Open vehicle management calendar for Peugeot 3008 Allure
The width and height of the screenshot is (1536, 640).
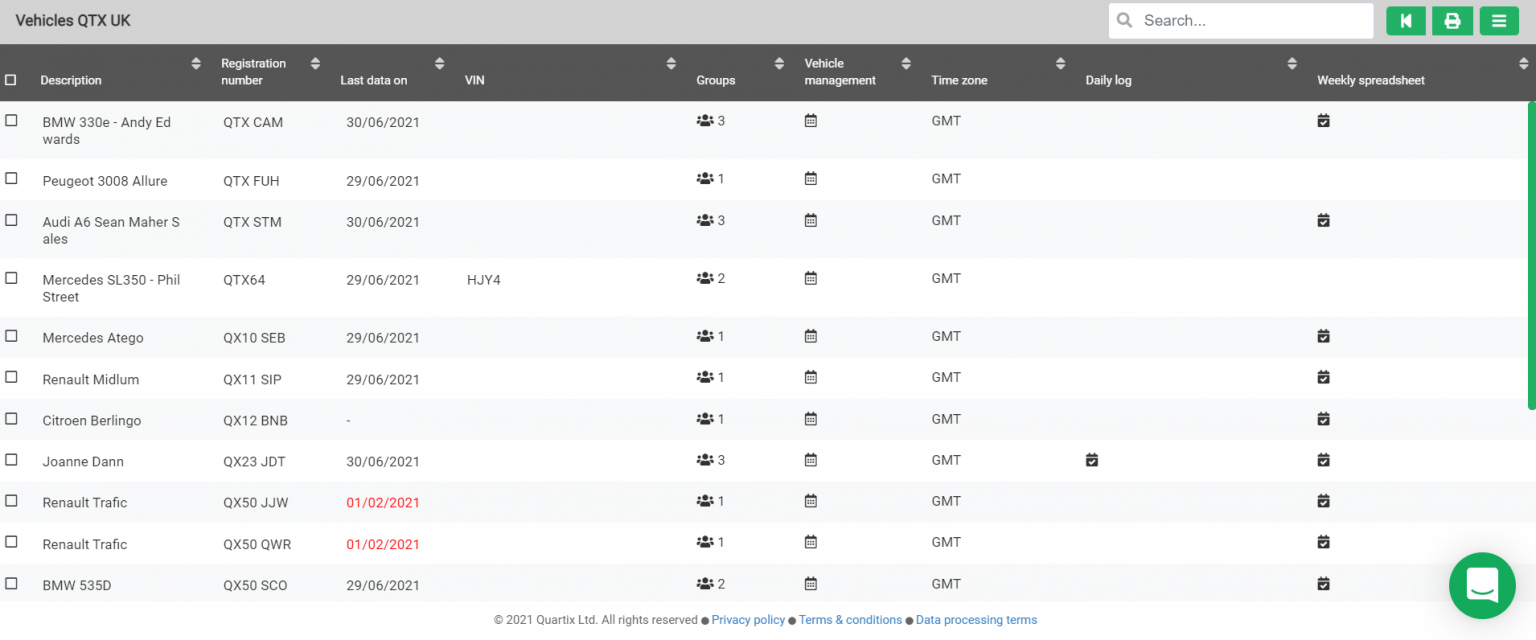tap(811, 179)
